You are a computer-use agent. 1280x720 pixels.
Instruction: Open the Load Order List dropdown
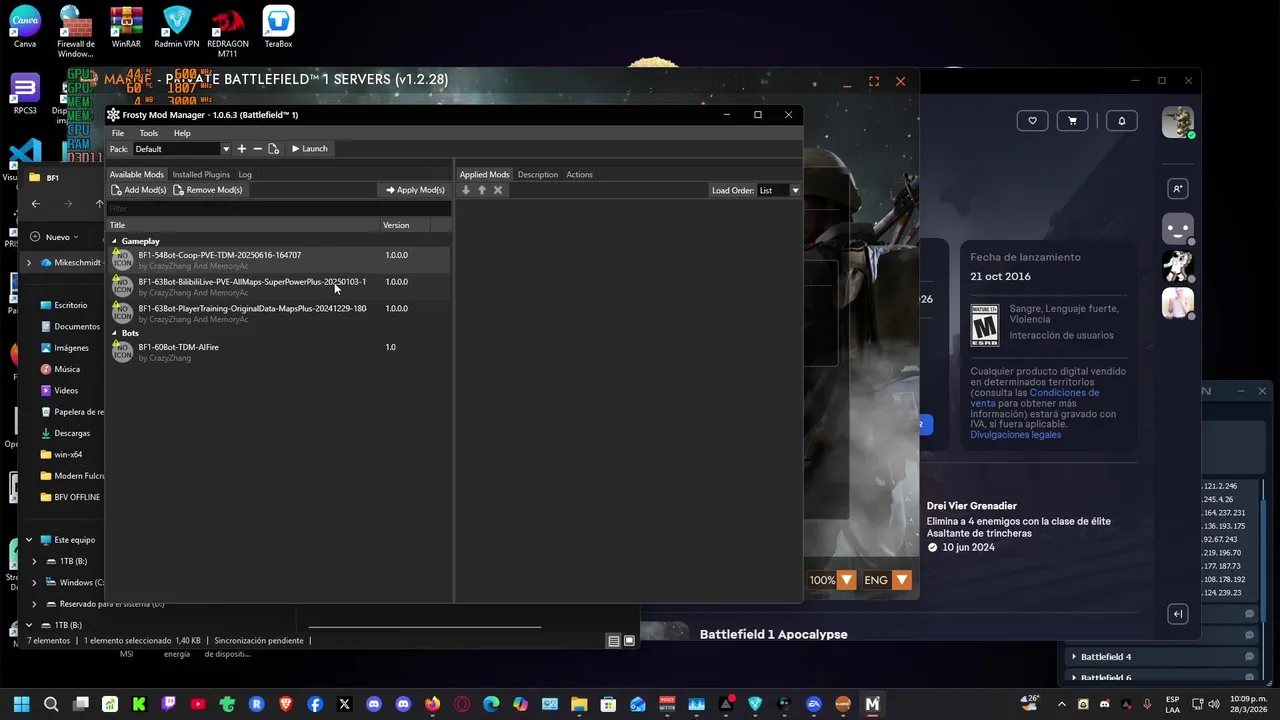(x=779, y=190)
